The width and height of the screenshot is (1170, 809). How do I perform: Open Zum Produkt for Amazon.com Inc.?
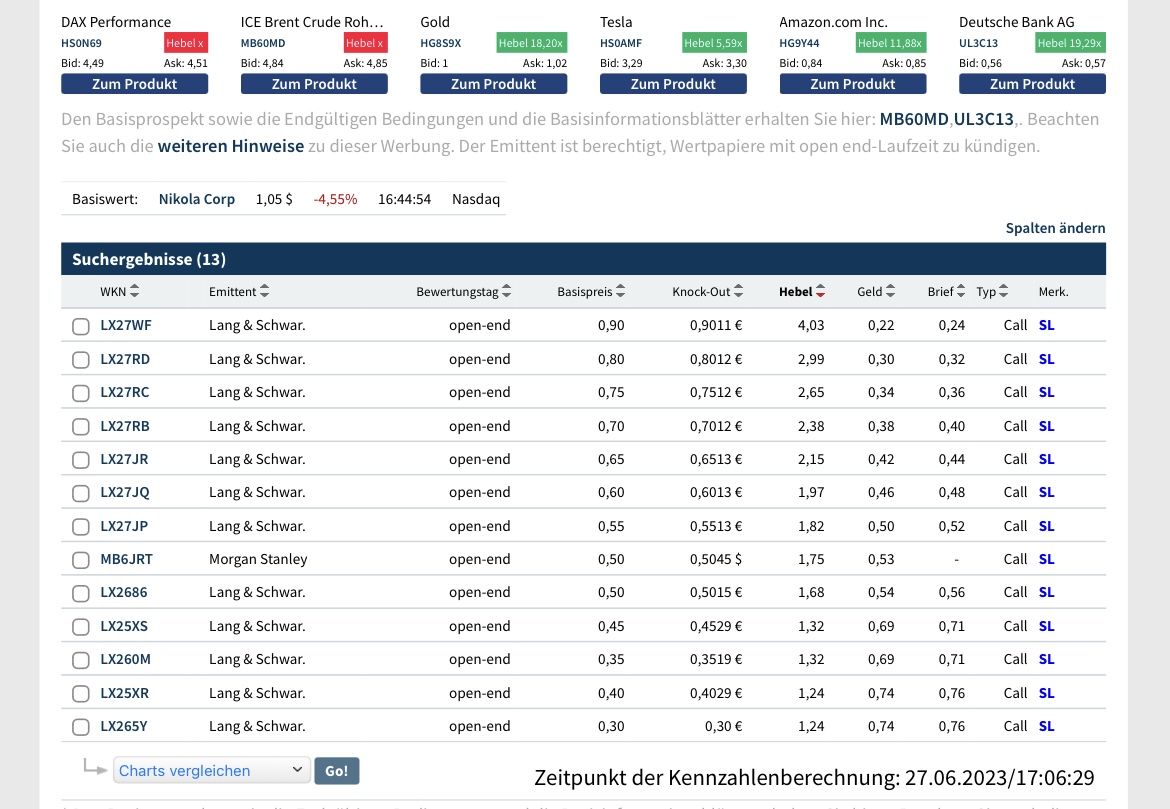tap(853, 84)
